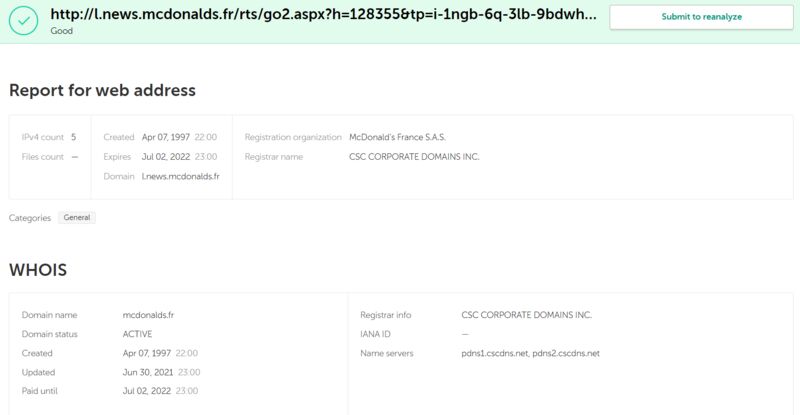Click the Expires date Jul 02, 2022
Image resolution: width=800 pixels, height=415 pixels.
(166, 157)
